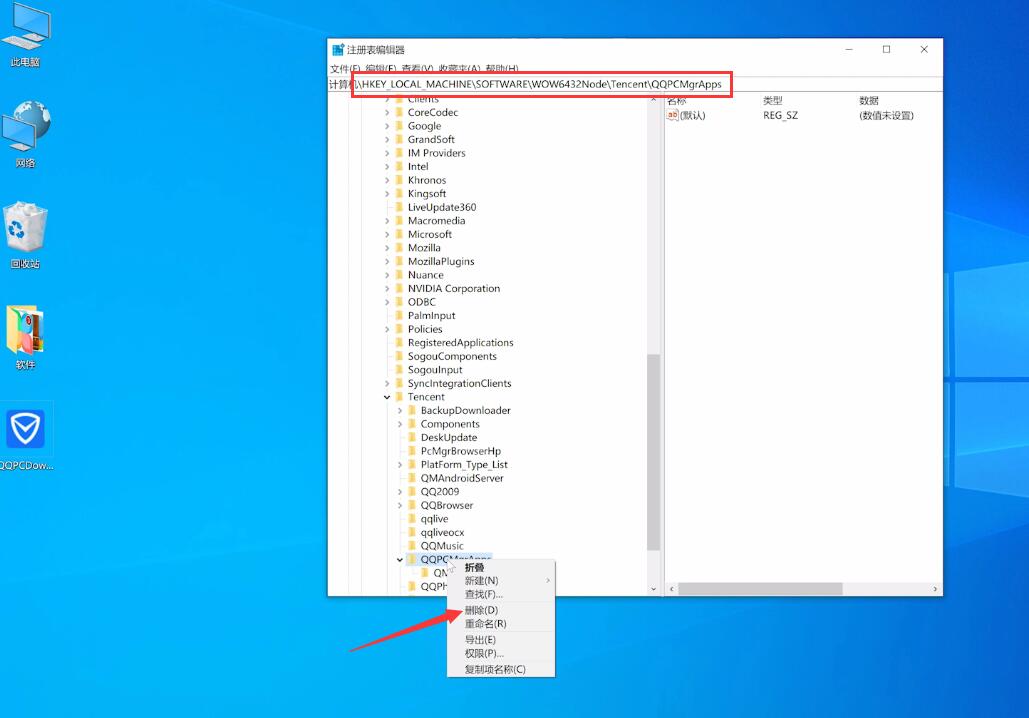This screenshot has height=718, width=1029.
Task: Select the 网络 desktop icon
Action: coord(26,135)
